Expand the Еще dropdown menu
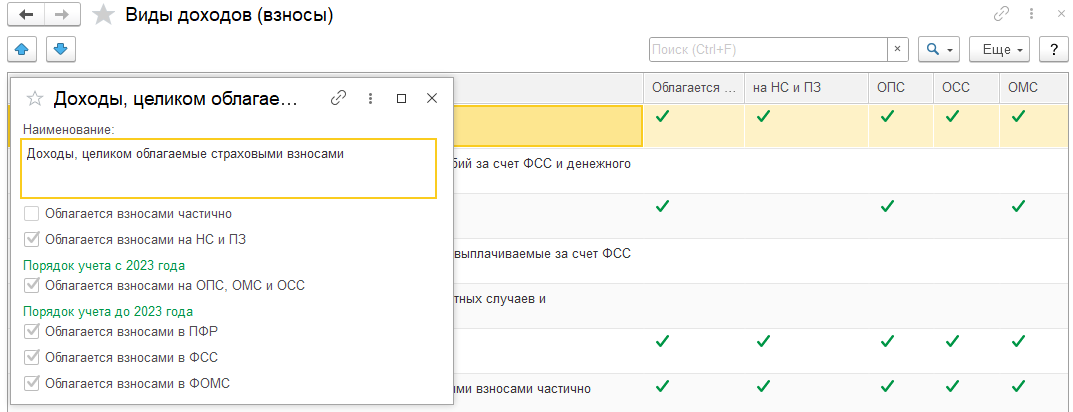This screenshot has height=412, width=1073. click(1000, 49)
